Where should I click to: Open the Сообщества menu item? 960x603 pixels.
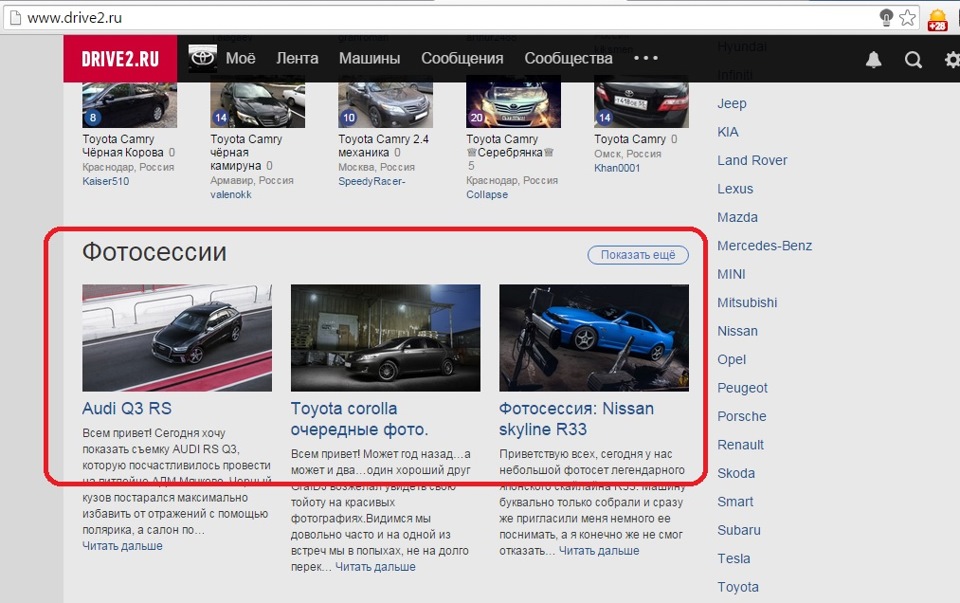click(568, 58)
